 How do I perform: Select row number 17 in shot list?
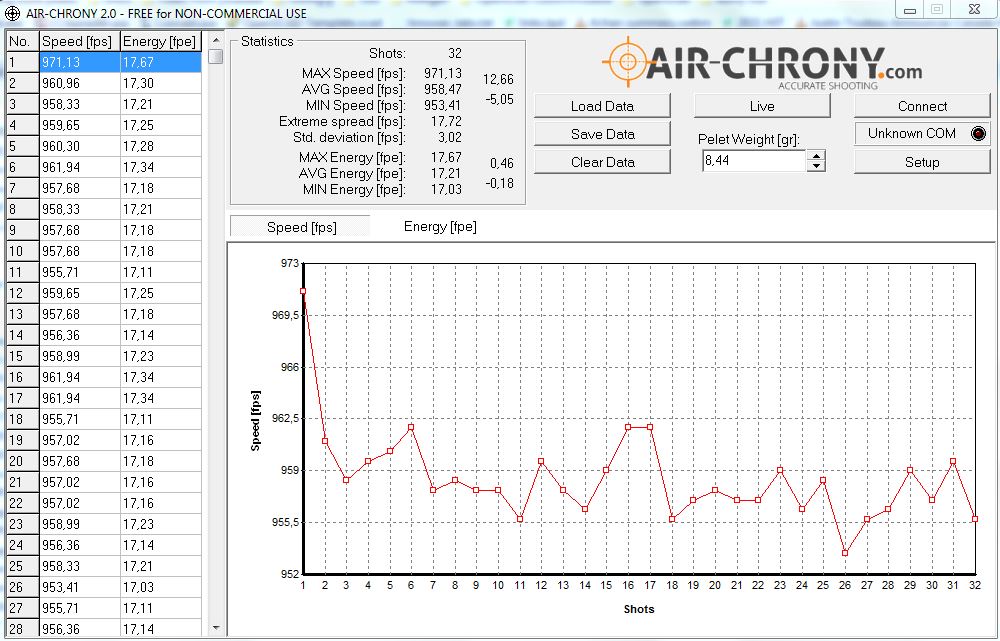[x=23, y=399]
